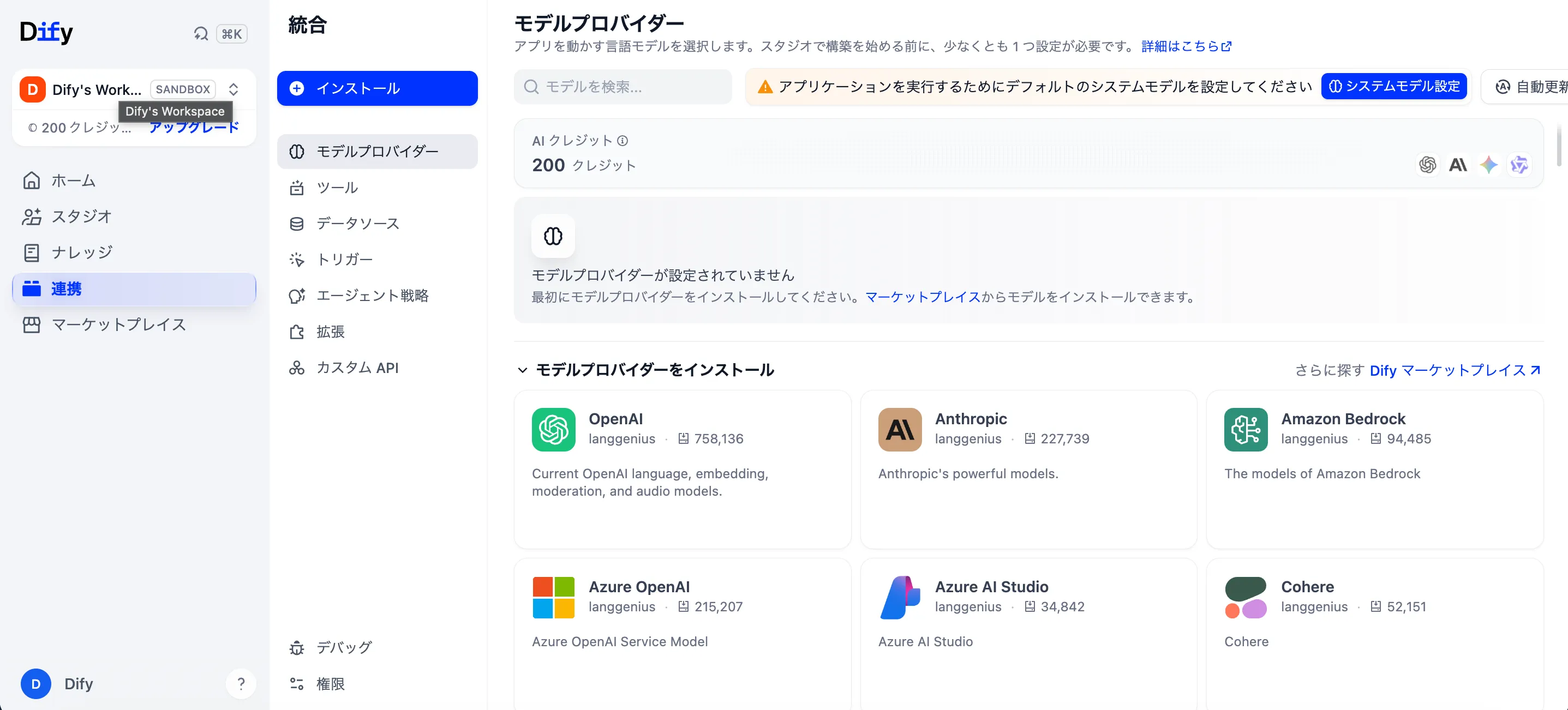
Task: Open the データソース section
Action: pyautogui.click(x=378, y=223)
